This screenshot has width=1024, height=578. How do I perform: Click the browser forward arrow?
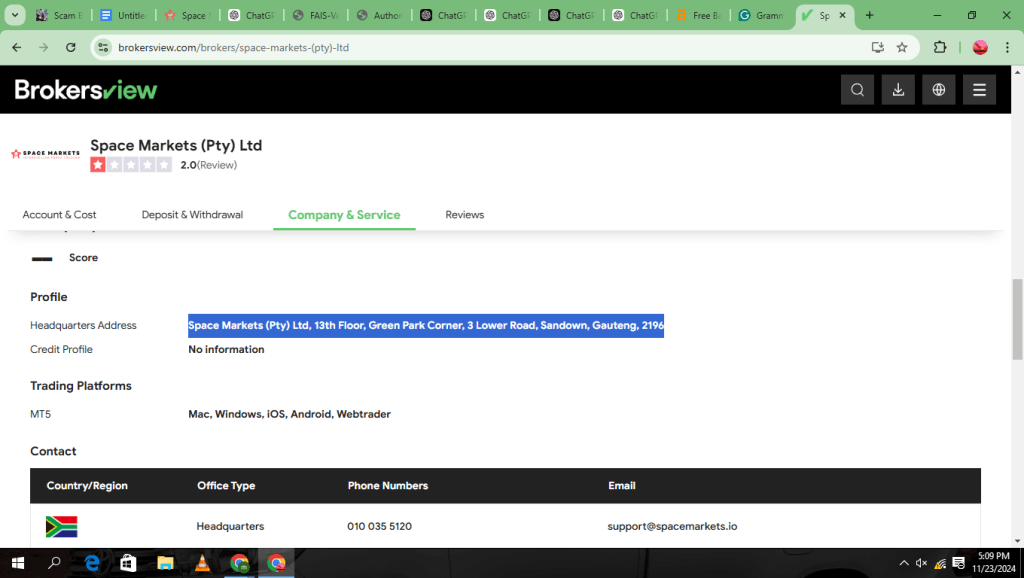[x=44, y=47]
